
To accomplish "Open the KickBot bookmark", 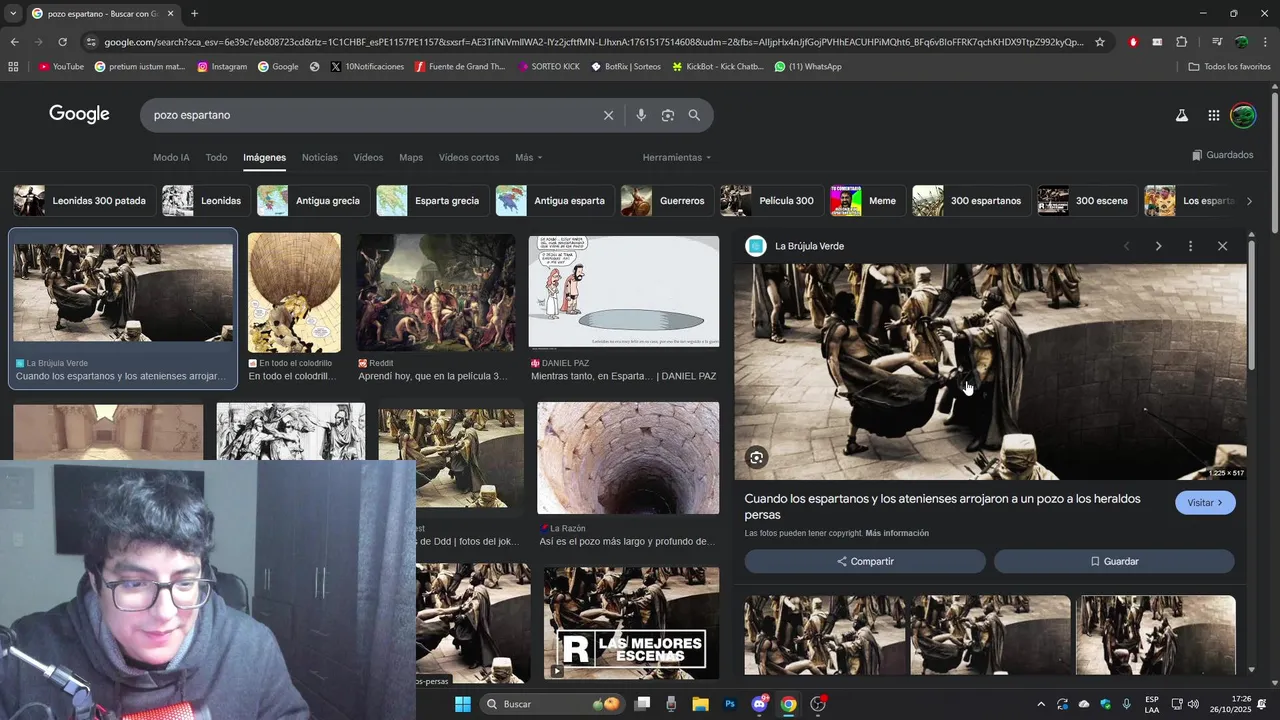I will click(718, 67).
